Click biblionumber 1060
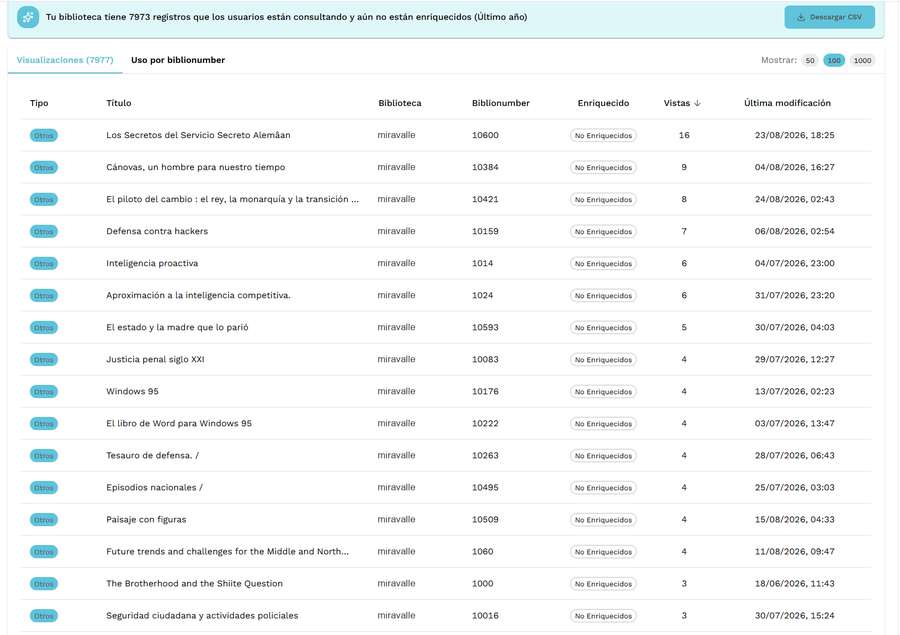Screen dimensions: 900x635 click(x=482, y=552)
